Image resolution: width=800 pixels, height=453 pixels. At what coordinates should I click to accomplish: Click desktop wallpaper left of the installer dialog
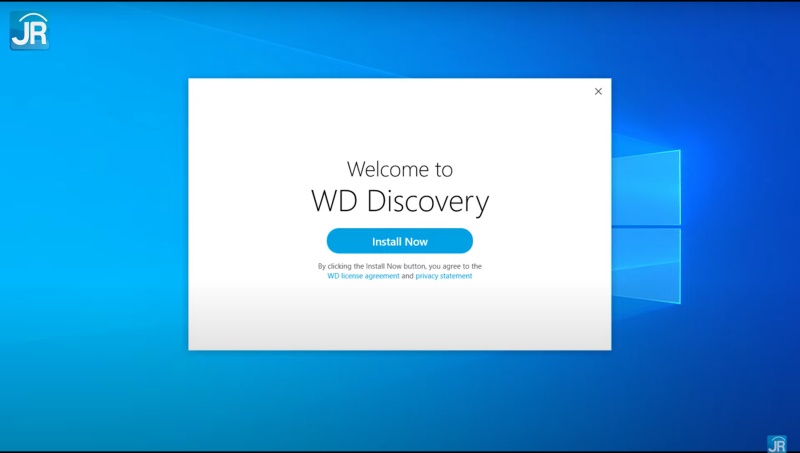click(x=95, y=230)
